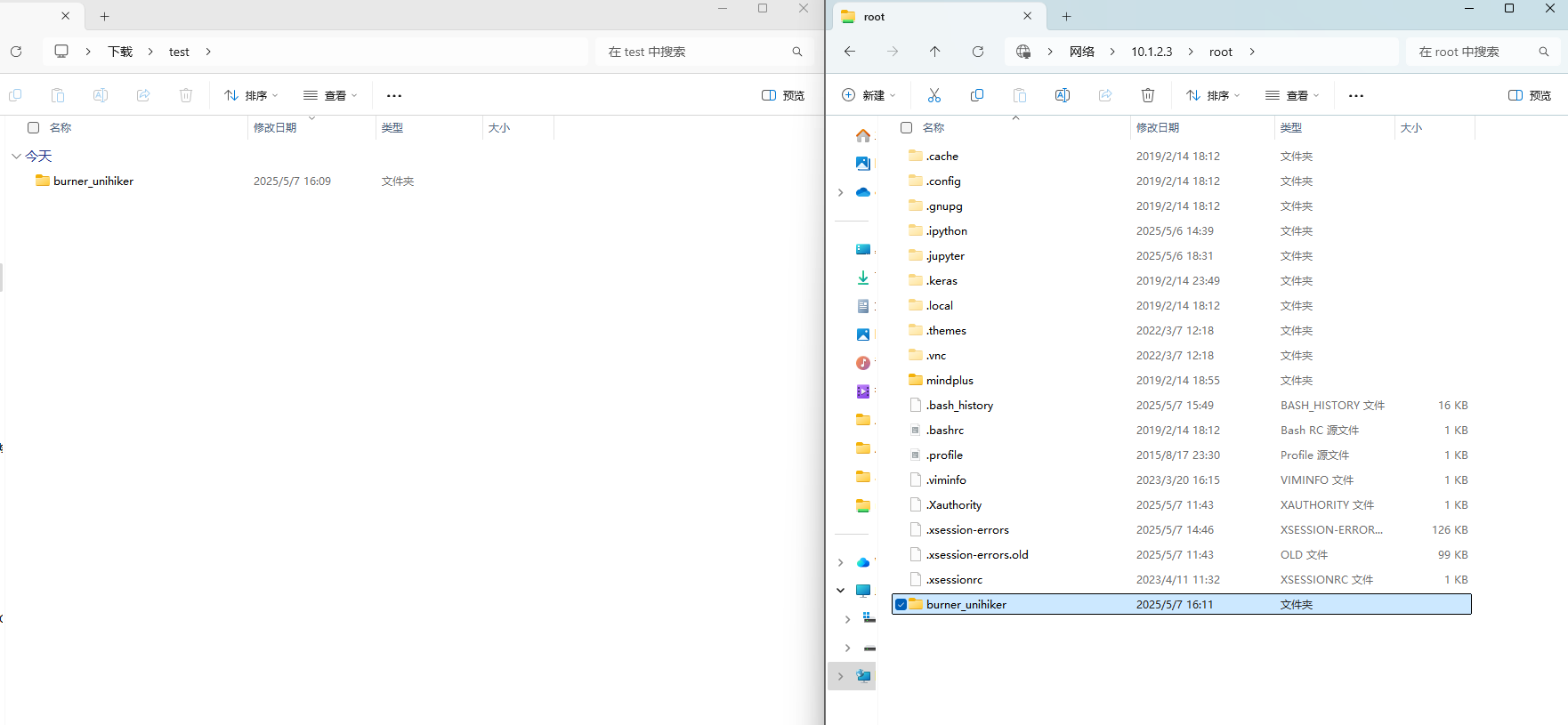Image resolution: width=1568 pixels, height=725 pixels.
Task: Go back in the root window
Action: (850, 52)
